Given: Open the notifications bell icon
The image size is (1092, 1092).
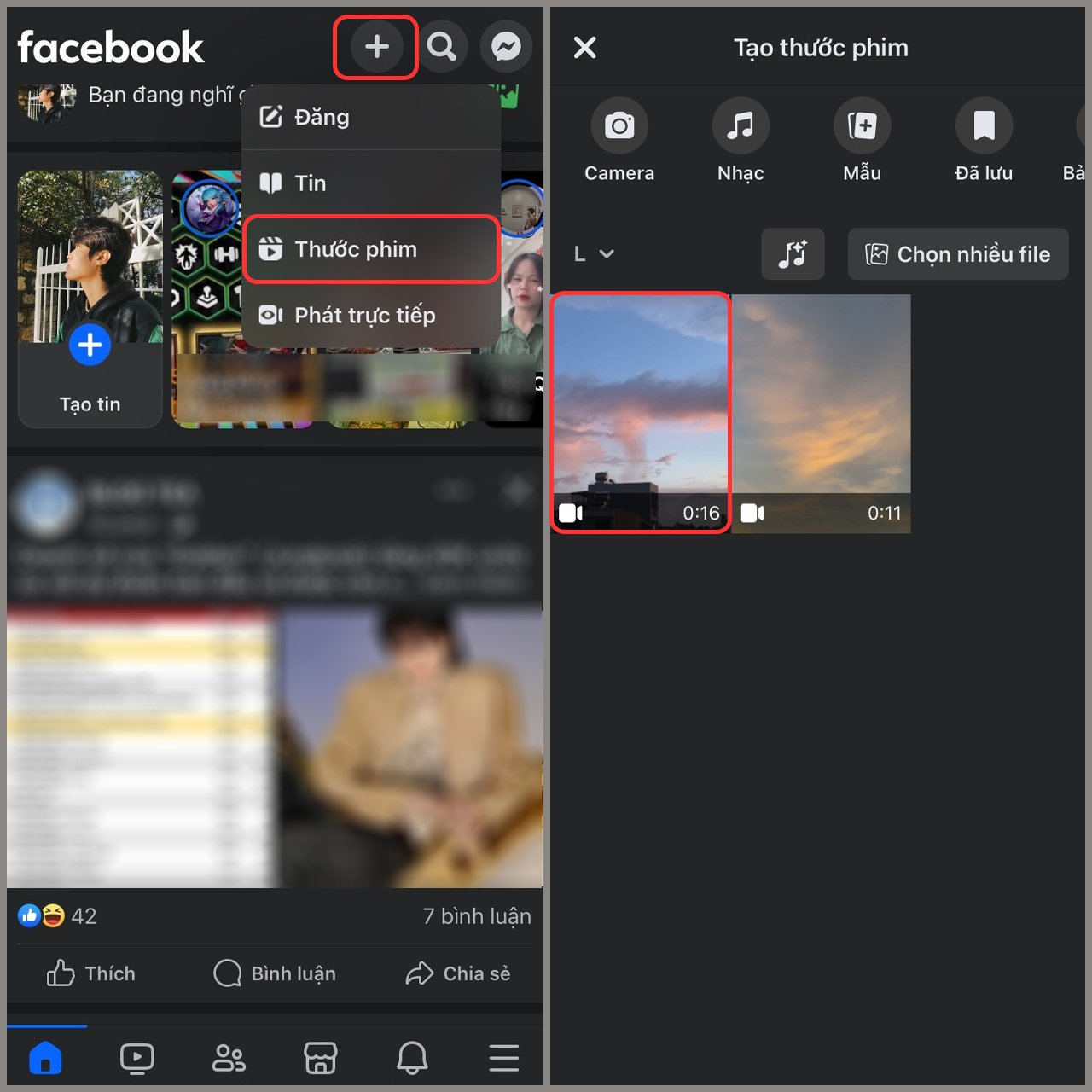Looking at the screenshot, I should pyautogui.click(x=413, y=1057).
